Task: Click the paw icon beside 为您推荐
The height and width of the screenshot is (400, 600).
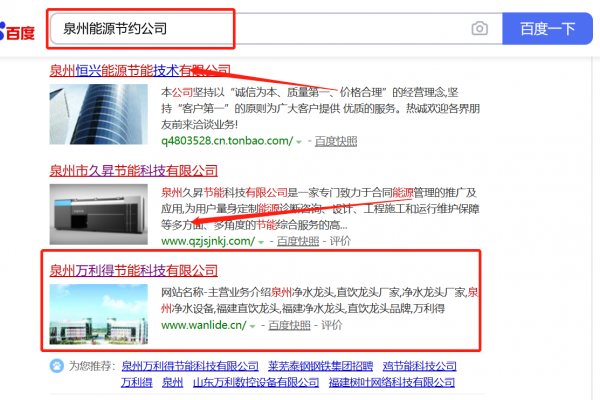Action: click(x=57, y=366)
